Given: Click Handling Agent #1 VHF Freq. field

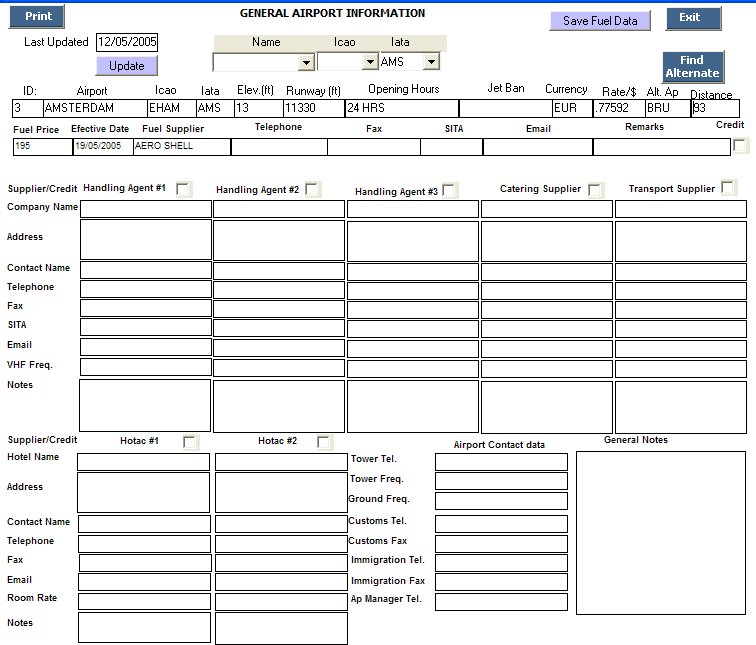Looking at the screenshot, I should click(146, 367).
